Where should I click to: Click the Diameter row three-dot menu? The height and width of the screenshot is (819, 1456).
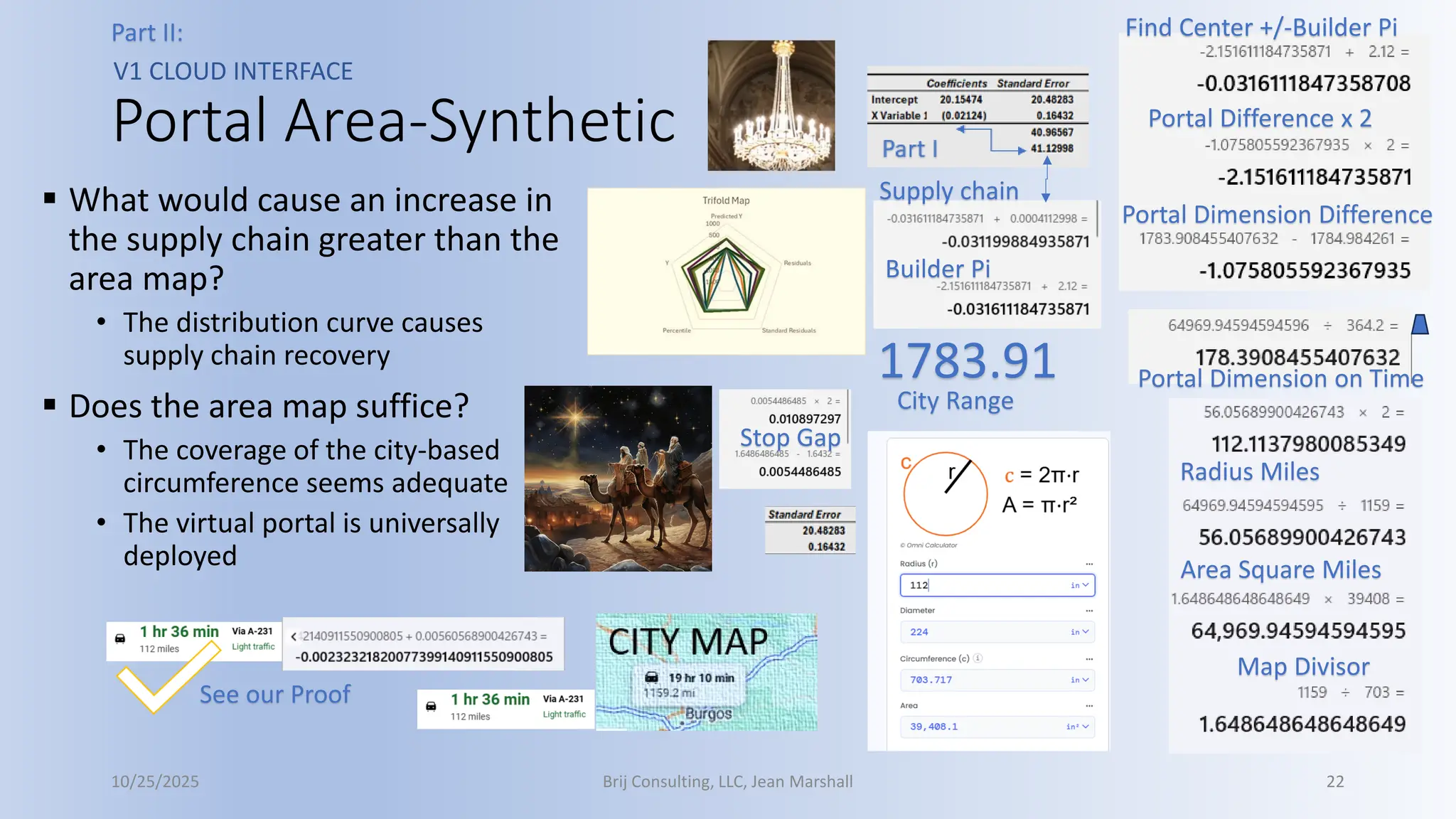click(1089, 611)
